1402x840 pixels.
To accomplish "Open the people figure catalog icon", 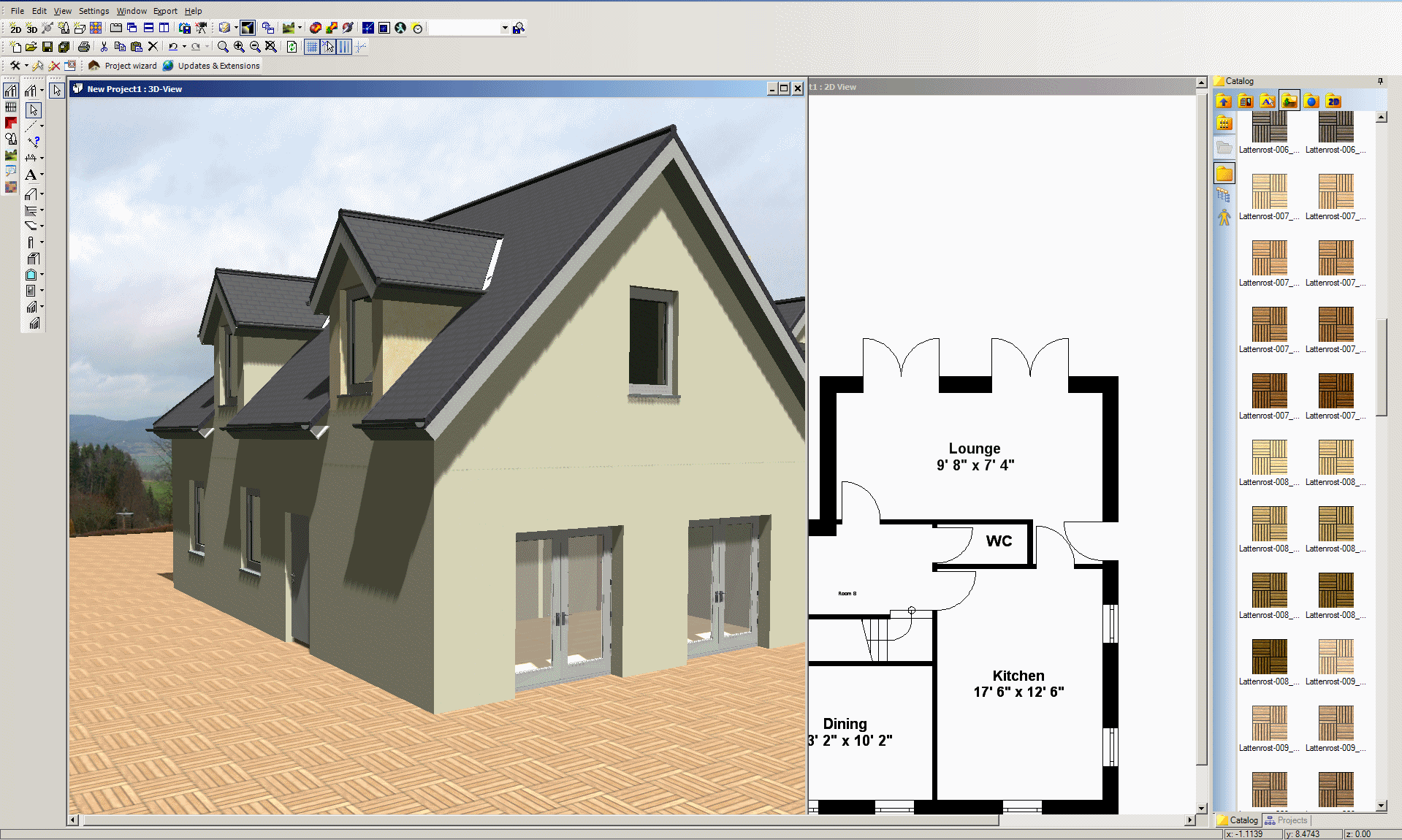I will (x=1224, y=218).
